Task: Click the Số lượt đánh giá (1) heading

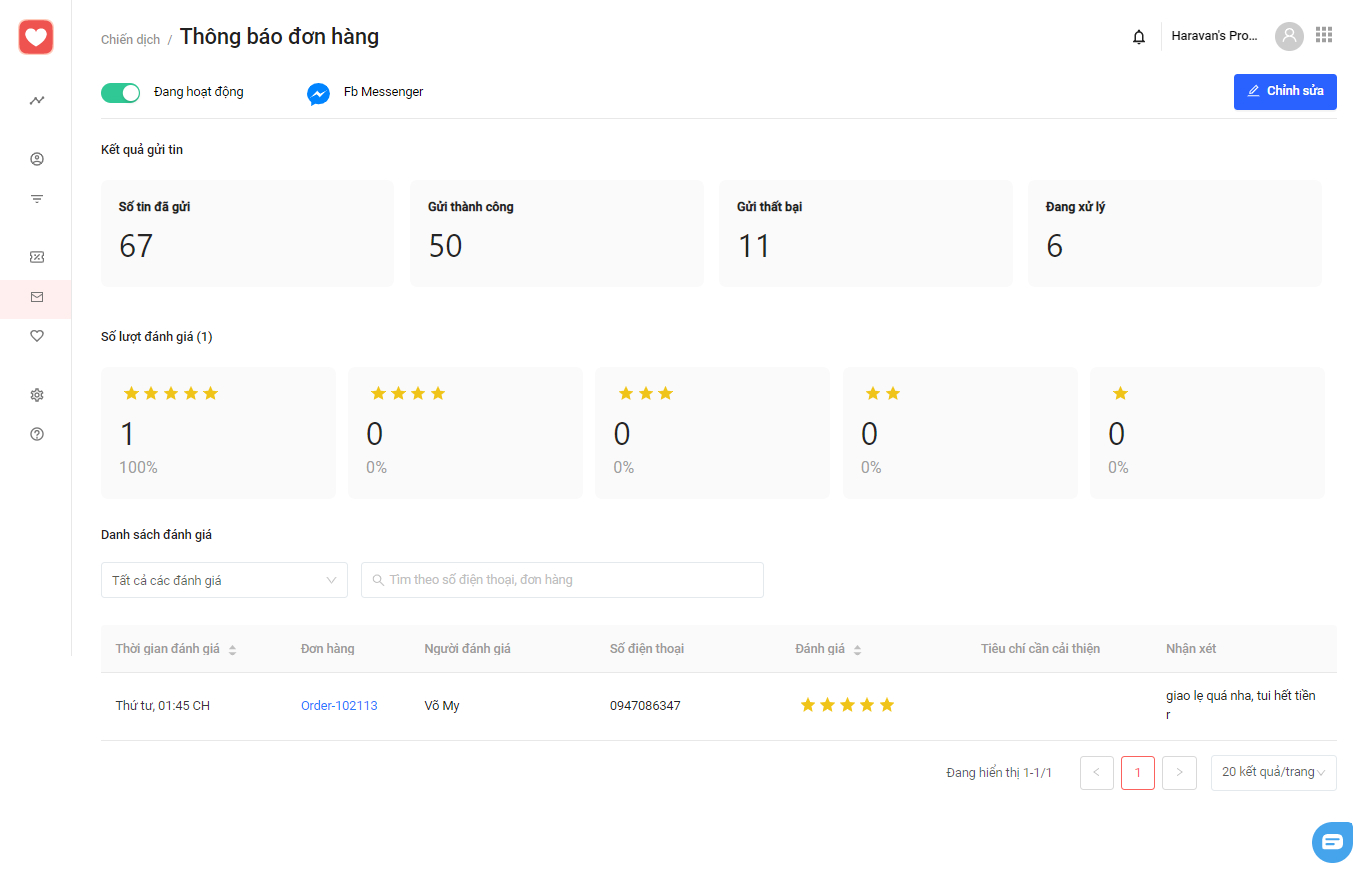Action: (157, 337)
